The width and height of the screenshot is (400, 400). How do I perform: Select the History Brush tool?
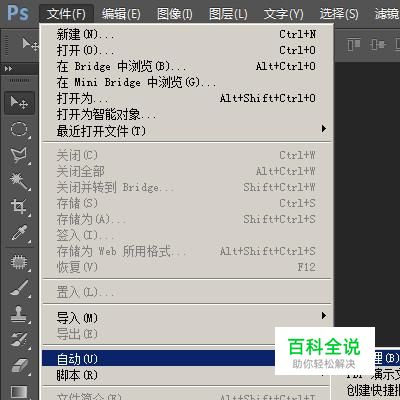point(19,340)
